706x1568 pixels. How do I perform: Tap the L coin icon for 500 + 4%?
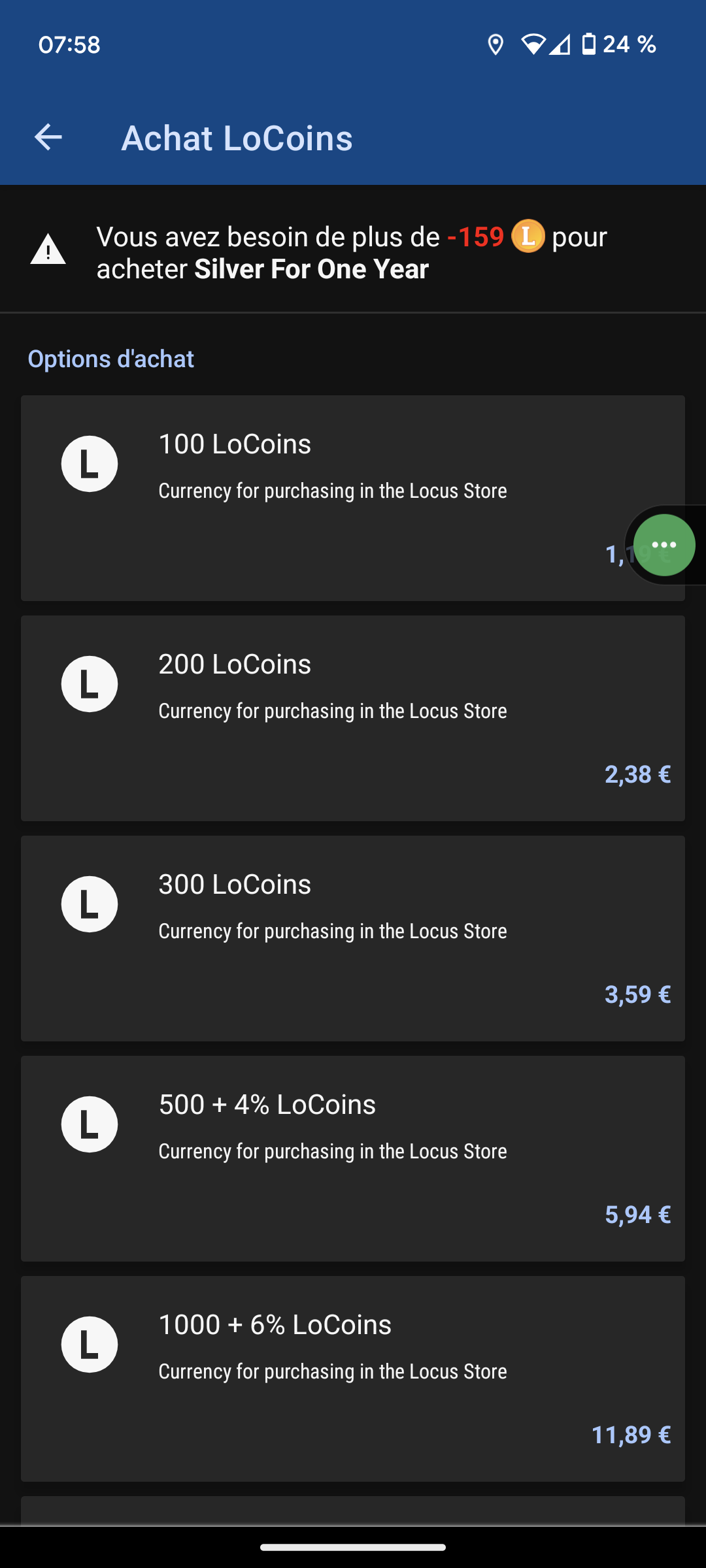90,1124
